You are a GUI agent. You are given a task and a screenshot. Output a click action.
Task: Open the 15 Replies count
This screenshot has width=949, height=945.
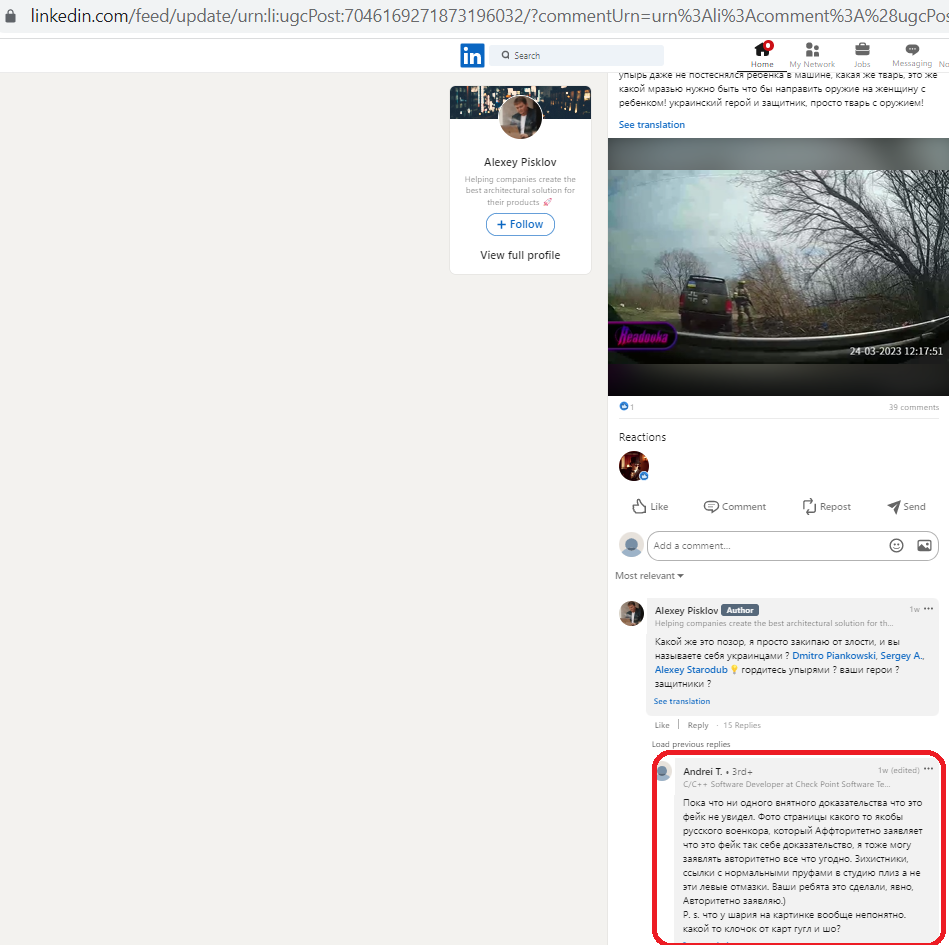tap(741, 725)
